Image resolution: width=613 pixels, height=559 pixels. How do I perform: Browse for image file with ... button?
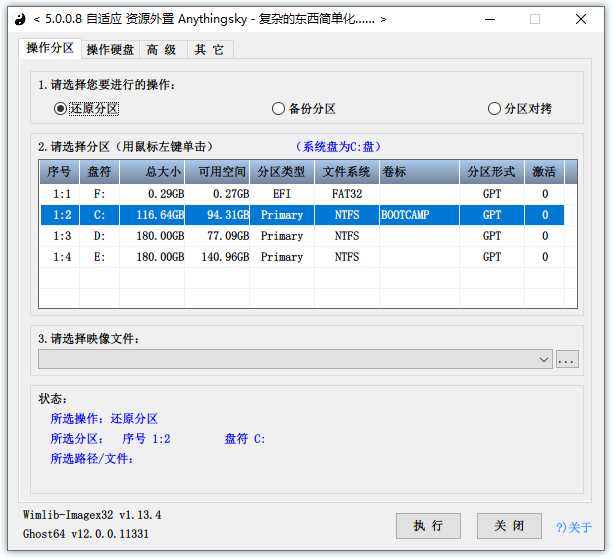click(567, 359)
